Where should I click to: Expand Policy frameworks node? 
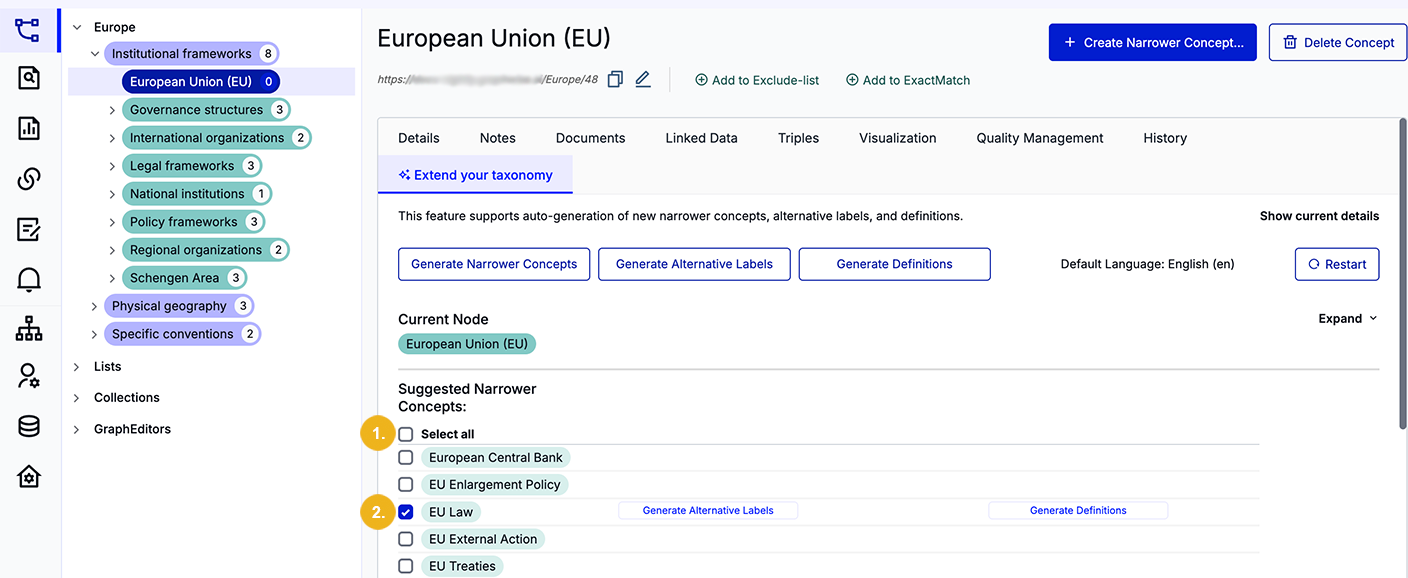point(112,222)
